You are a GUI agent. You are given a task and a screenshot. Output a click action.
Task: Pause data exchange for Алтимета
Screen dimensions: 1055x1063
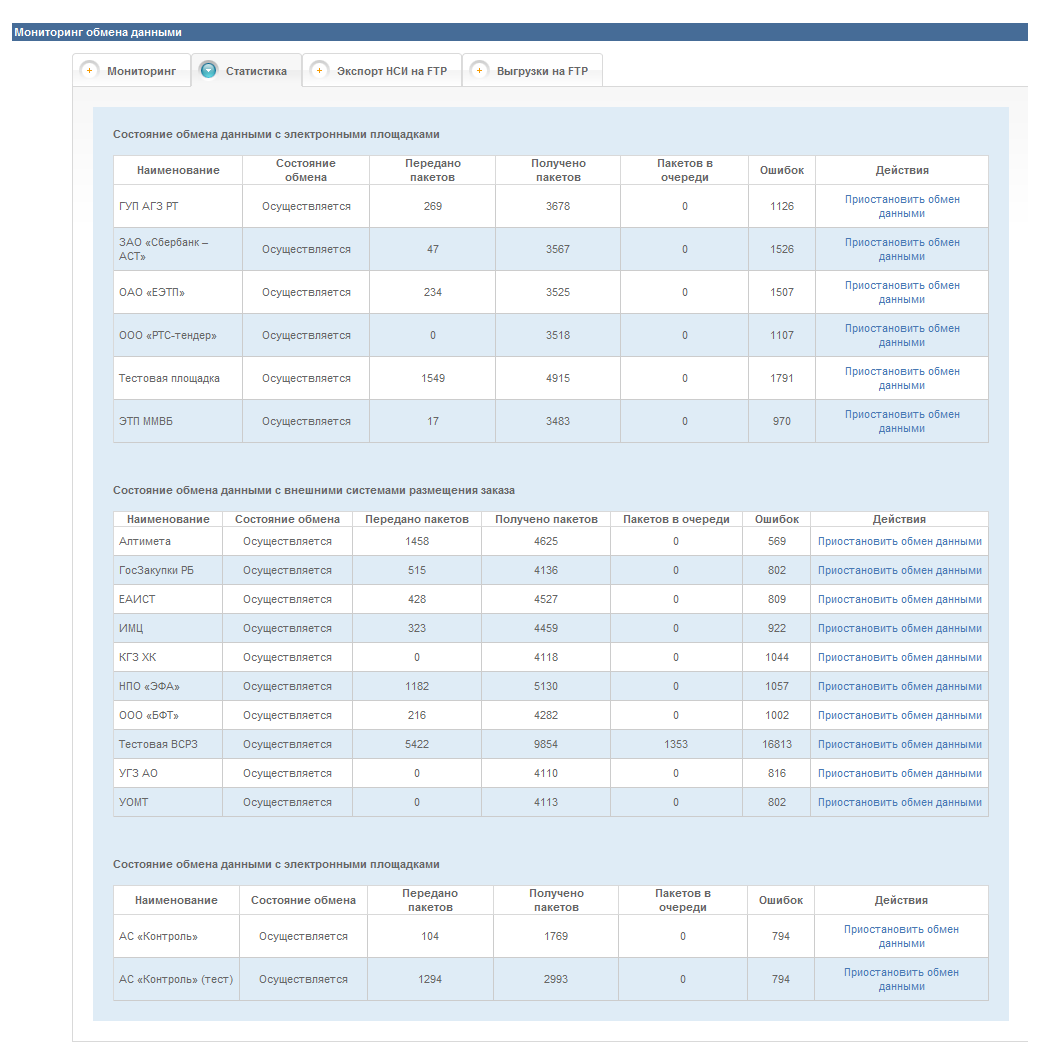point(900,542)
